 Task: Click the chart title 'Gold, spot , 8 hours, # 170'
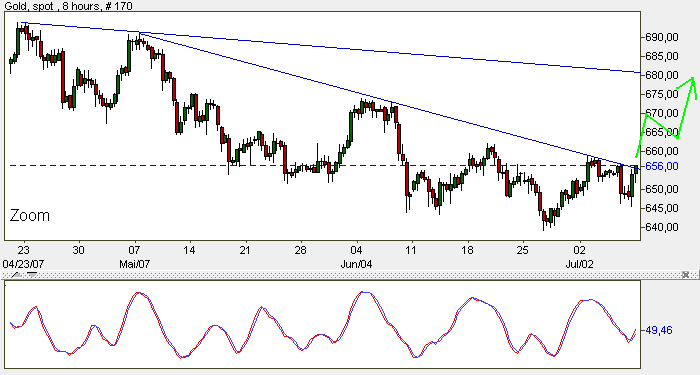click(x=68, y=6)
